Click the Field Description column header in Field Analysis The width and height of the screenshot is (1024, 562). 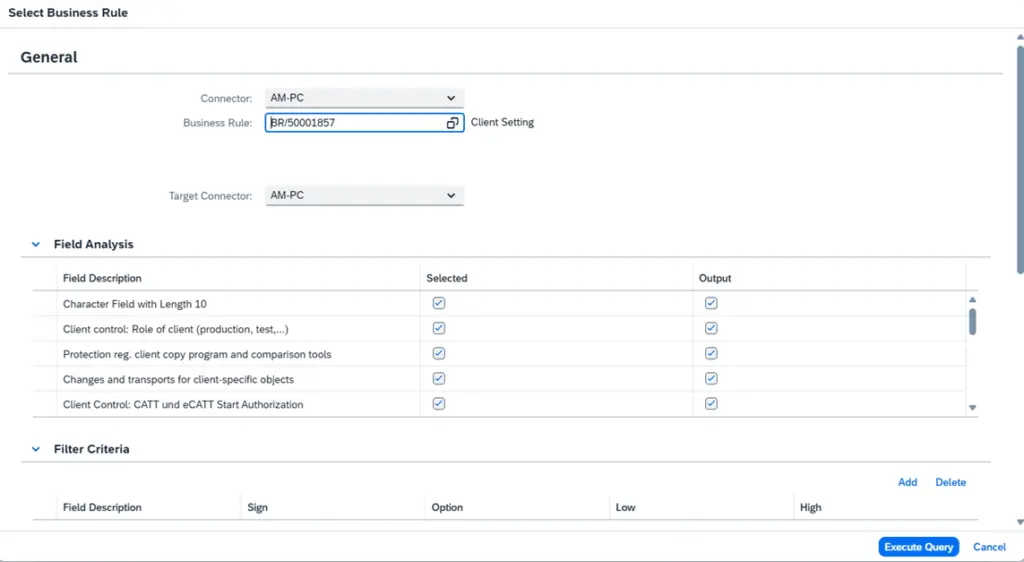[102, 278]
